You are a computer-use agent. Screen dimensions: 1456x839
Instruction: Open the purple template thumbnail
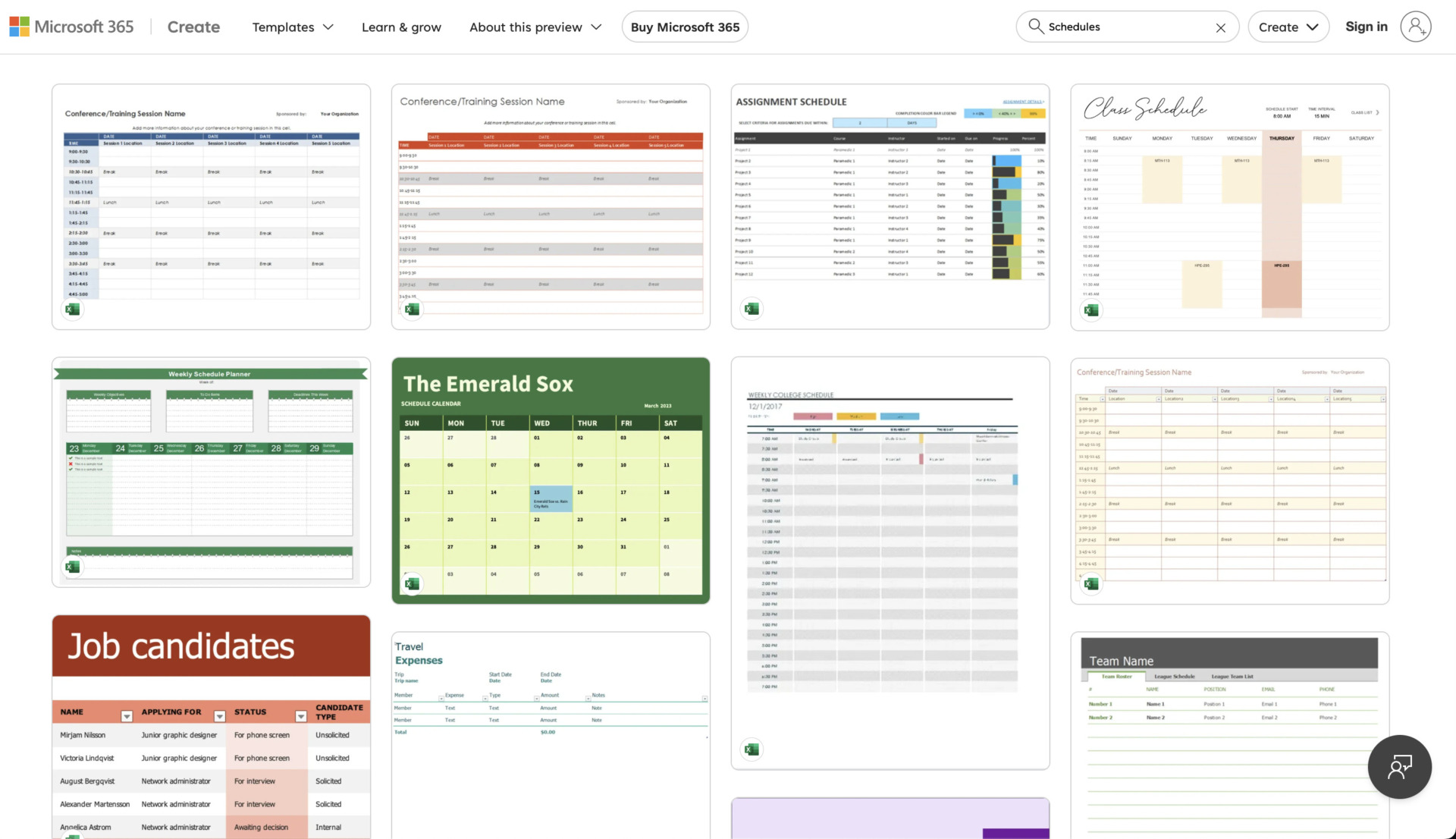(x=890, y=819)
